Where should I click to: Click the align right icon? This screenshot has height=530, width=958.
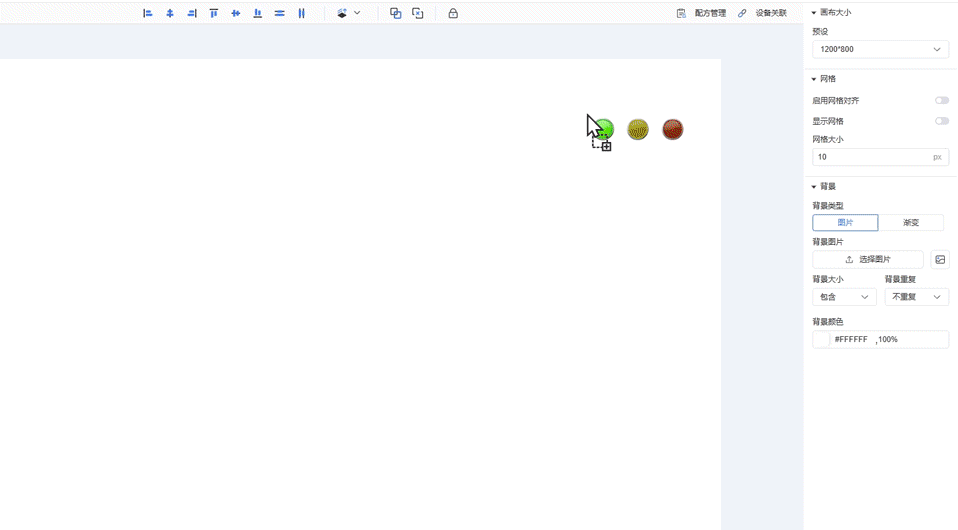(192, 13)
